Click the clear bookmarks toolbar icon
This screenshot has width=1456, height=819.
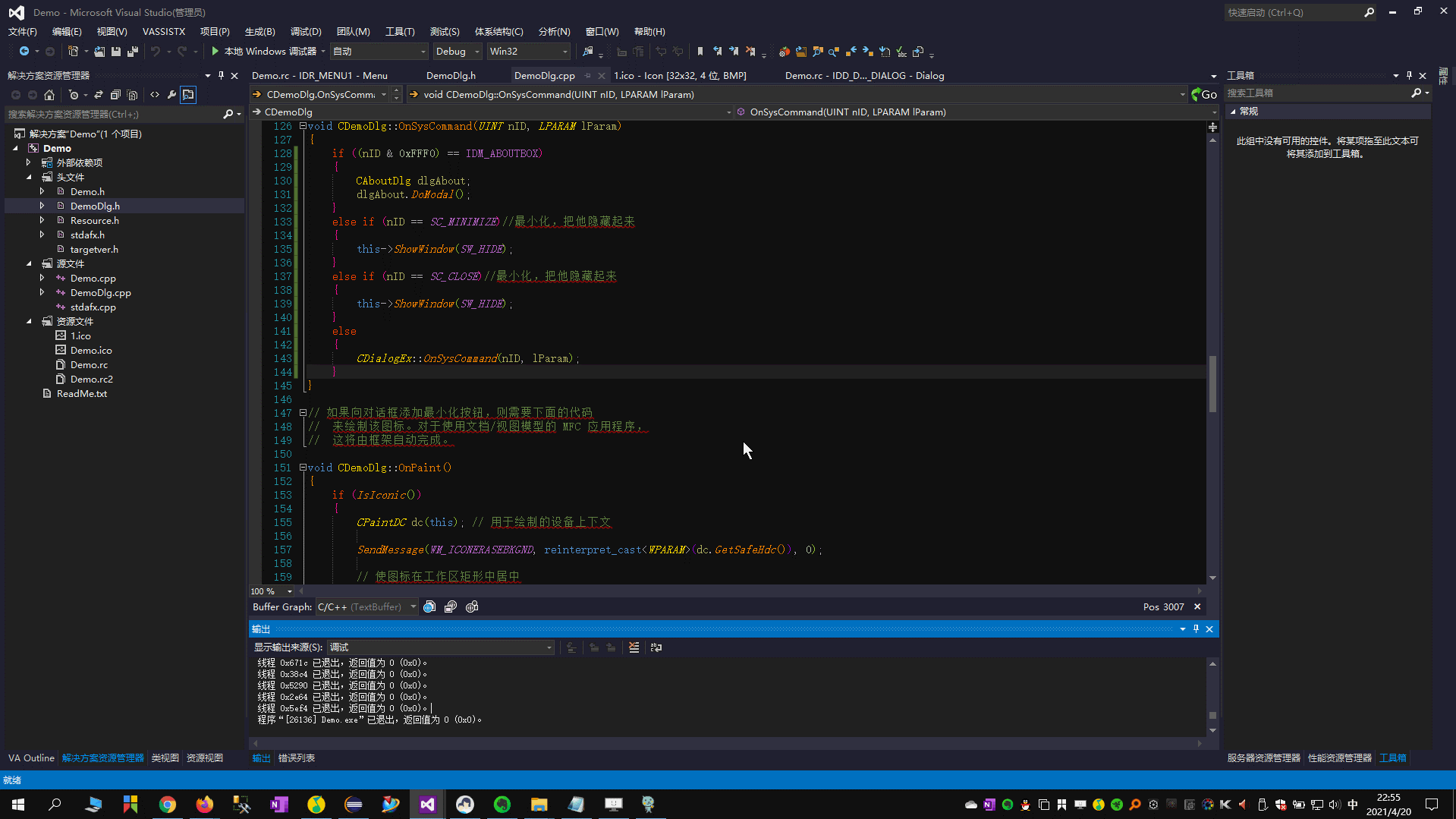750,52
